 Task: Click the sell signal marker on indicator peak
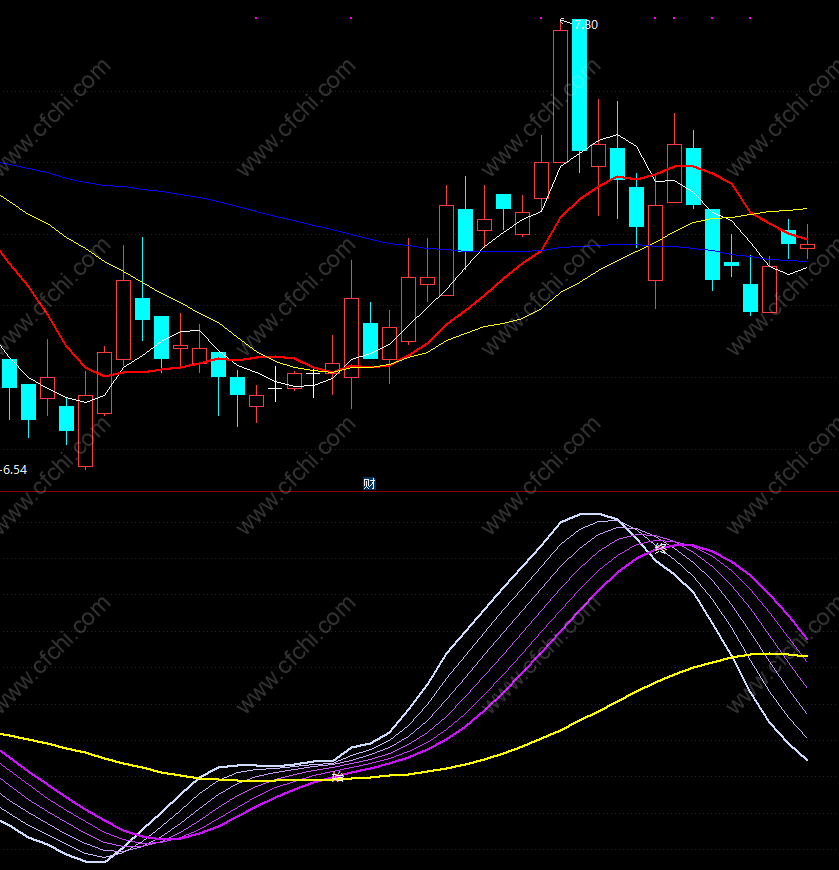pyautogui.click(x=659, y=548)
